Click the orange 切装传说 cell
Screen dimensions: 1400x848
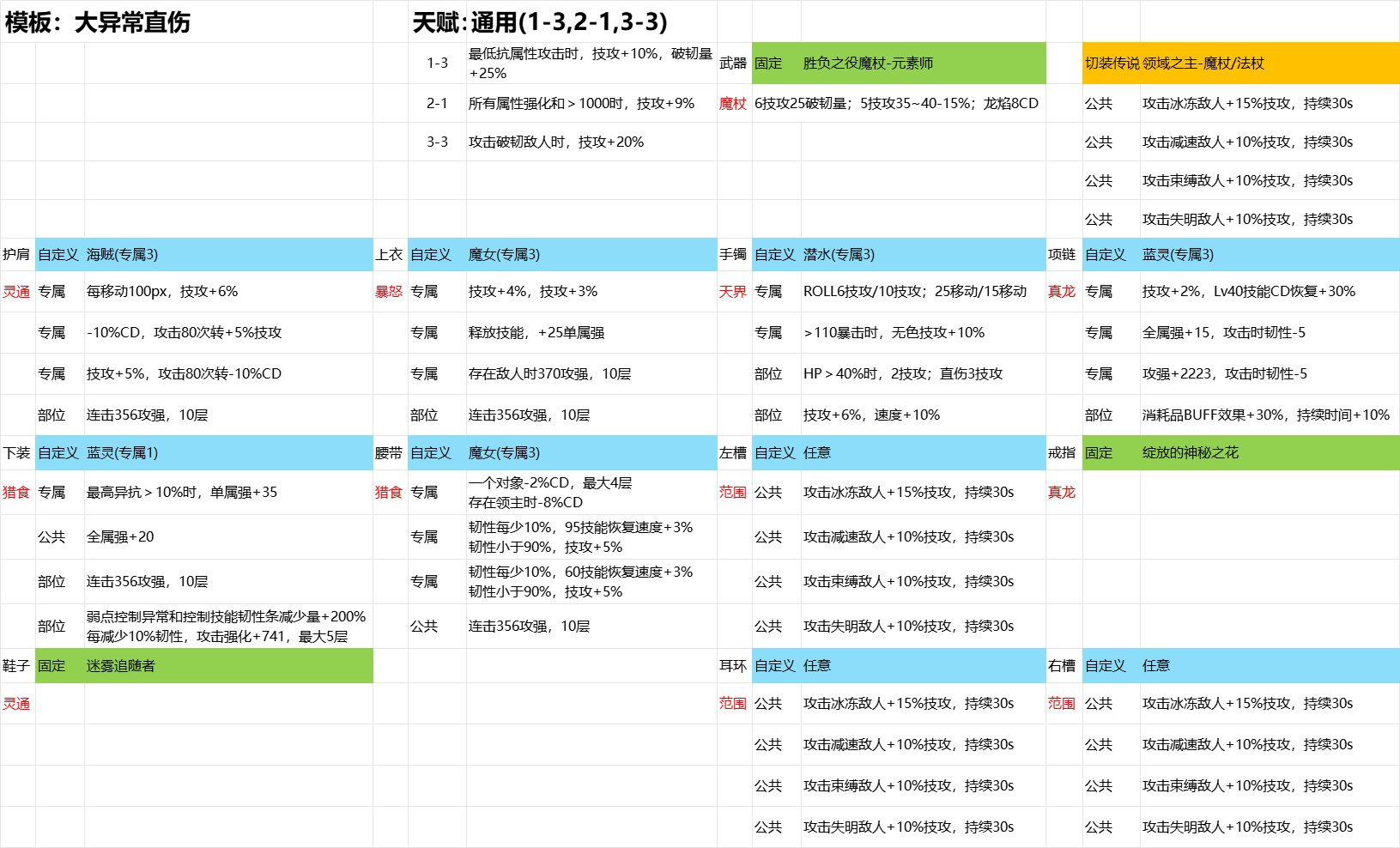[1112, 63]
